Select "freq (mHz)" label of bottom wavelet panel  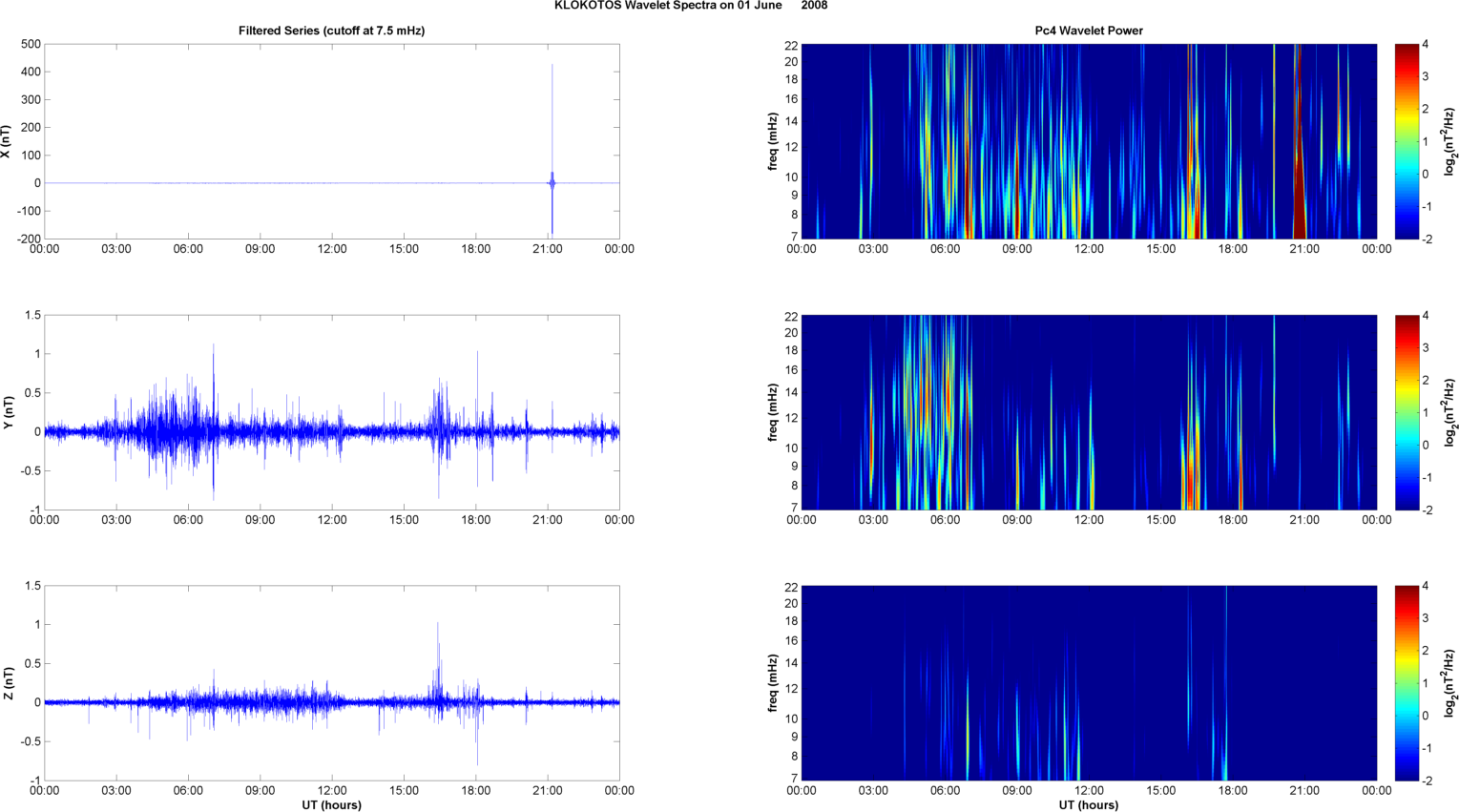[x=772, y=683]
